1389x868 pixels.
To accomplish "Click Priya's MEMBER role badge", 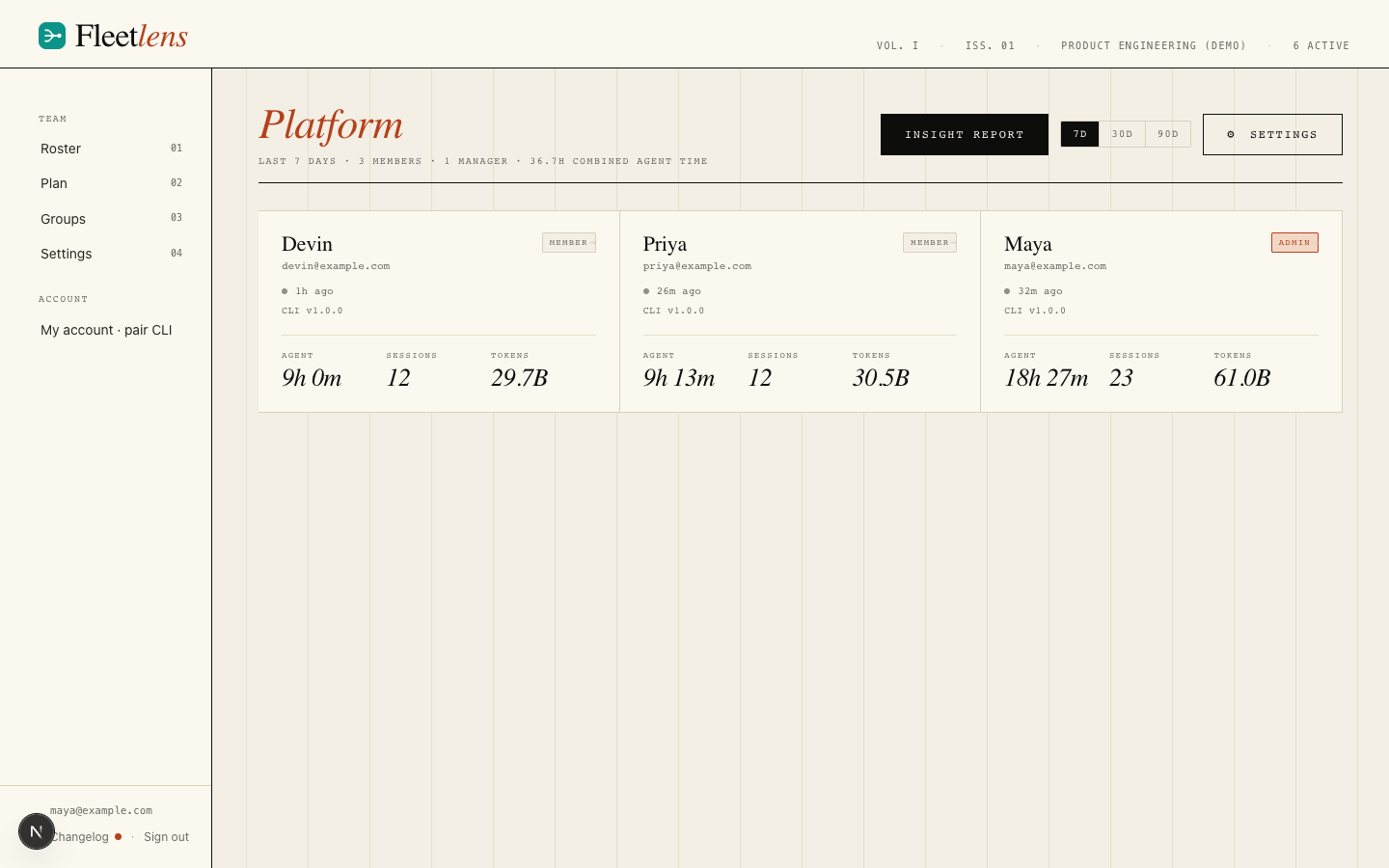I will point(930,243).
